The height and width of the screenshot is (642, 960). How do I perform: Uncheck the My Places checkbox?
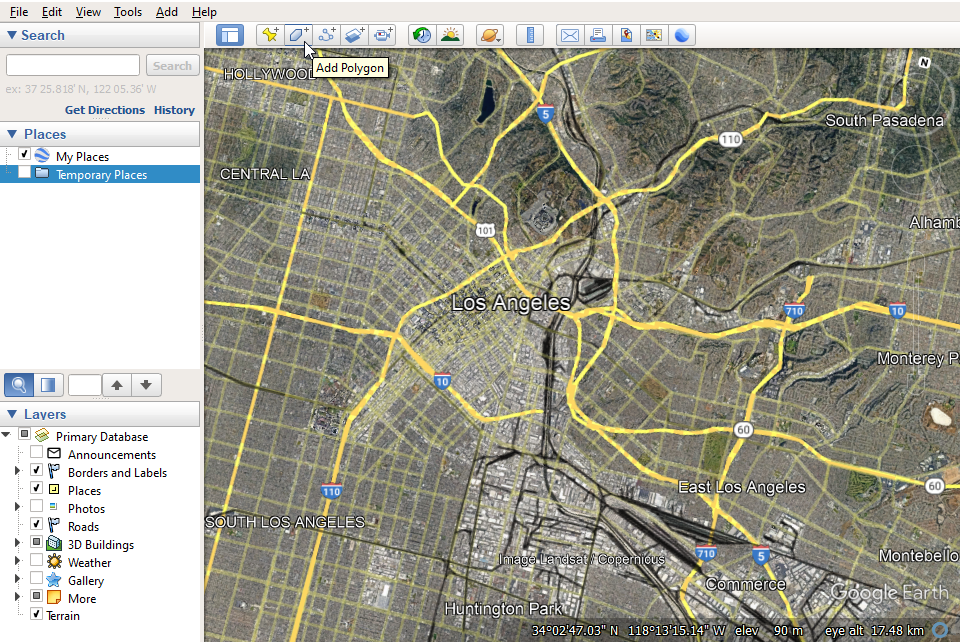click(x=24, y=154)
